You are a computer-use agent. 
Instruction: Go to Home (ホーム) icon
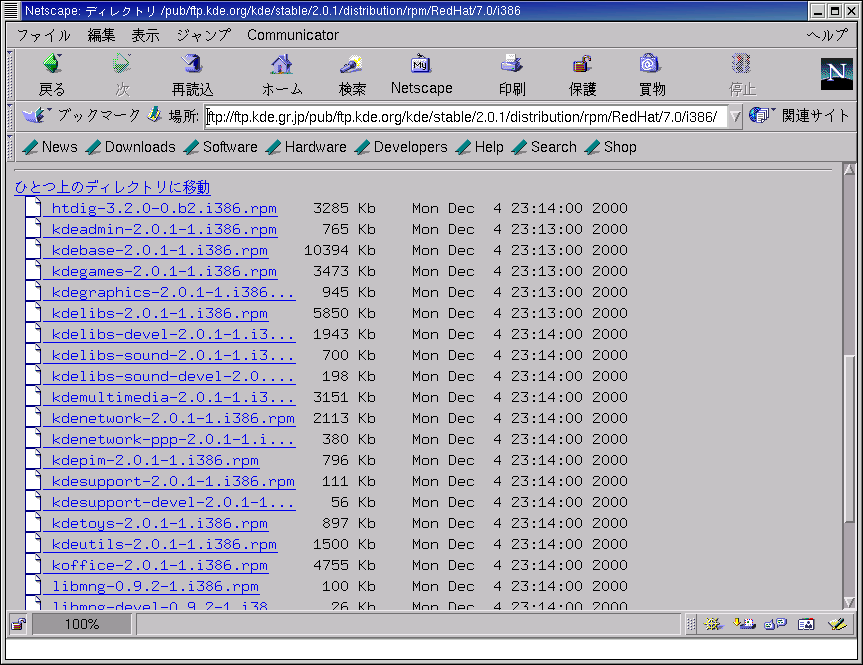coord(281,64)
